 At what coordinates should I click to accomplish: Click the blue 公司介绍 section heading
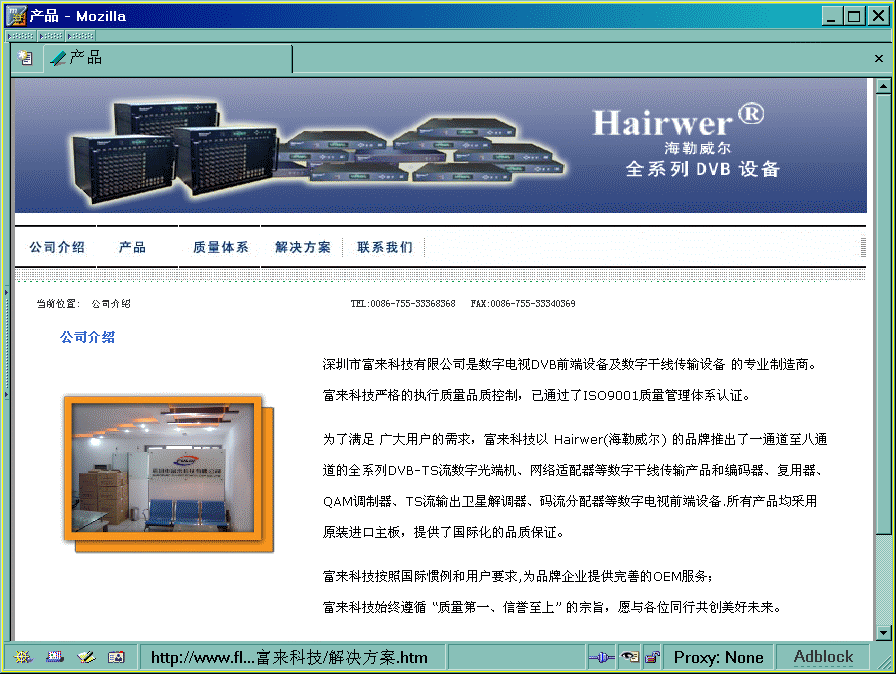click(87, 338)
